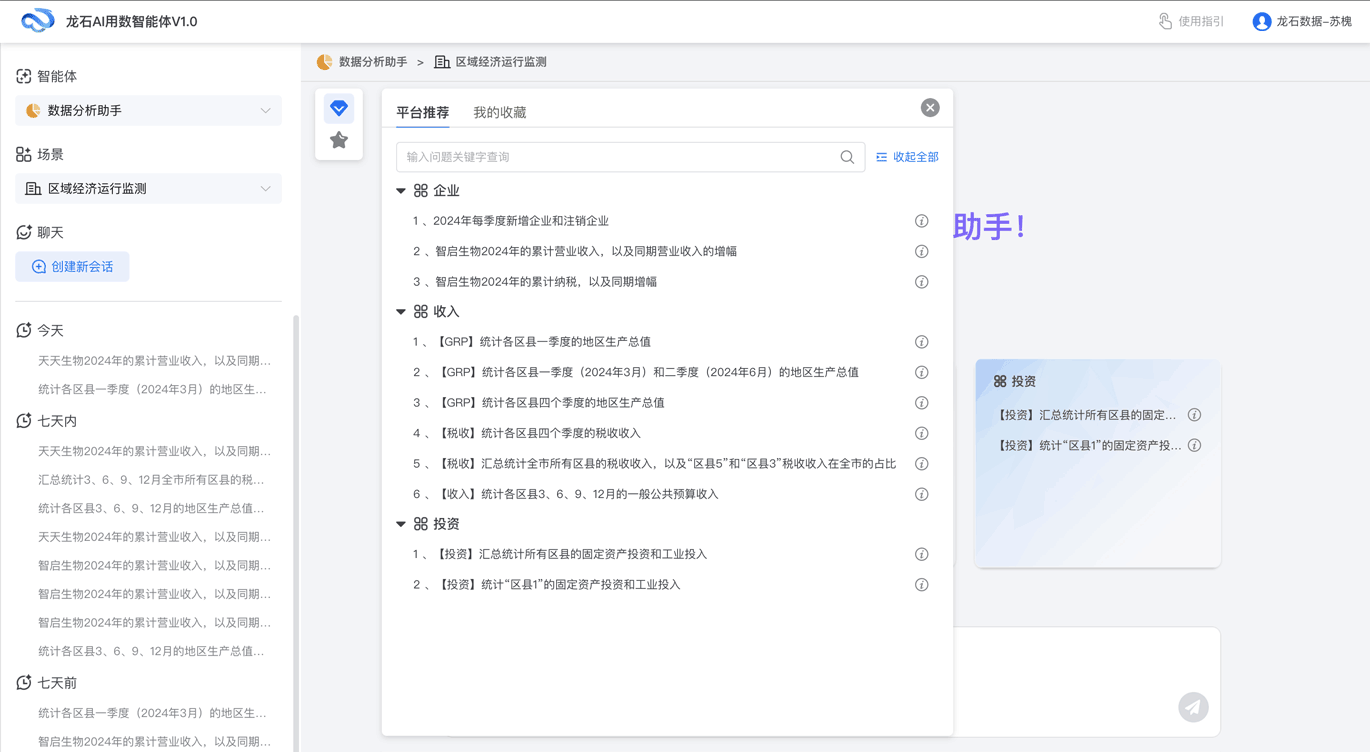Click the question keyword search input field
The width and height of the screenshot is (1370, 752).
[x=600, y=157]
